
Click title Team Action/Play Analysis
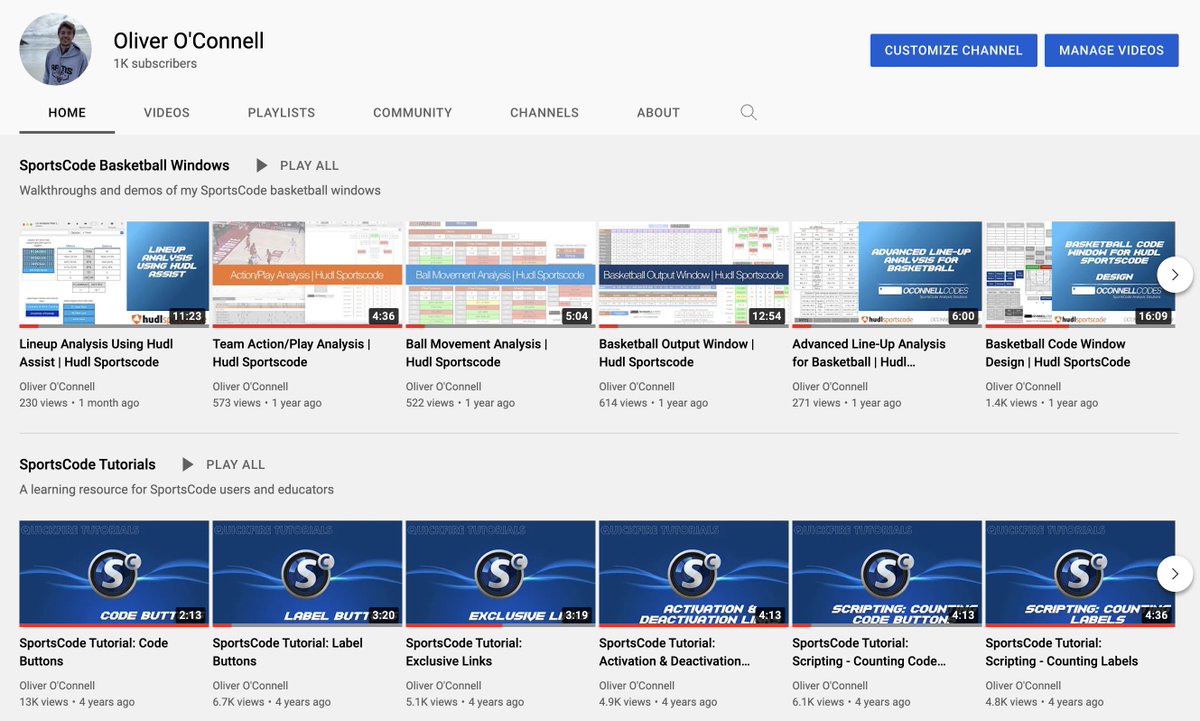point(291,353)
